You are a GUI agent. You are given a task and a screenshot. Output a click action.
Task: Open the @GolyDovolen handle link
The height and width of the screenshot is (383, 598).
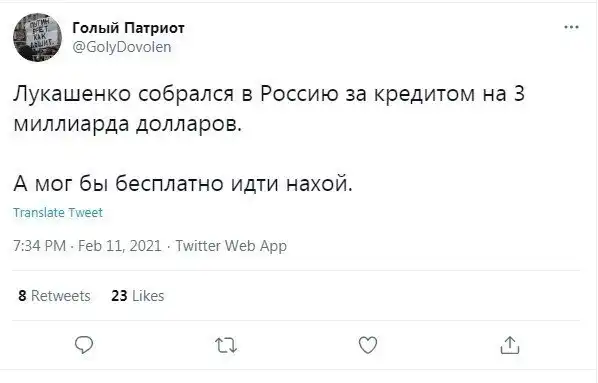tap(122, 47)
